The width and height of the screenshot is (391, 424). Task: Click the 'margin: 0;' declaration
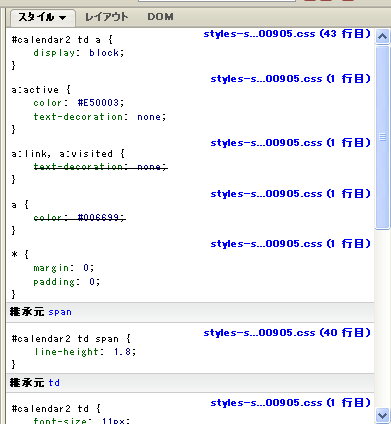click(64, 268)
